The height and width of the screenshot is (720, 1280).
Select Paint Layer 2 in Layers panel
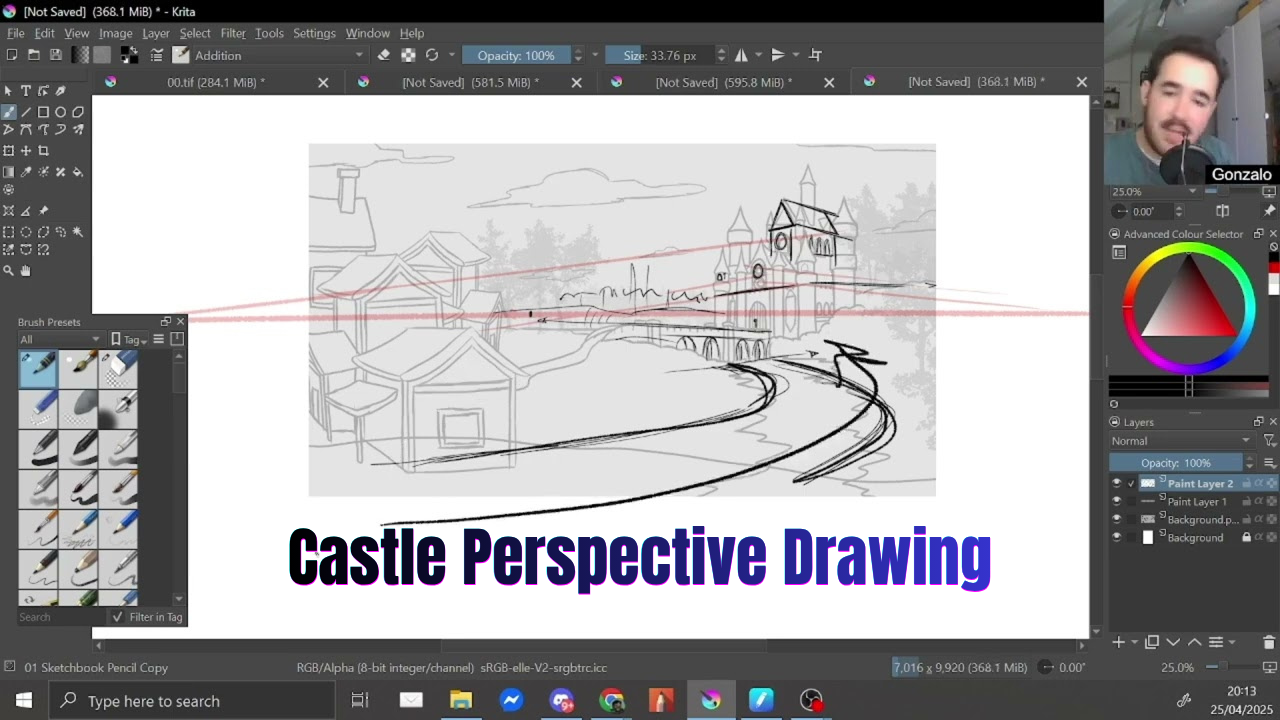pyautogui.click(x=1200, y=484)
